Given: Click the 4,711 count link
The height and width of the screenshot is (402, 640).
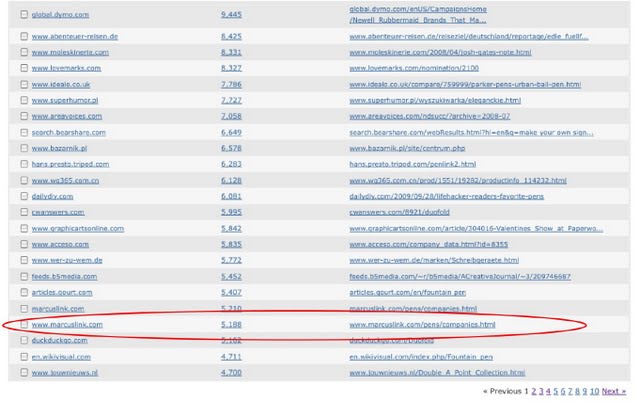Looking at the screenshot, I should [x=231, y=357].
